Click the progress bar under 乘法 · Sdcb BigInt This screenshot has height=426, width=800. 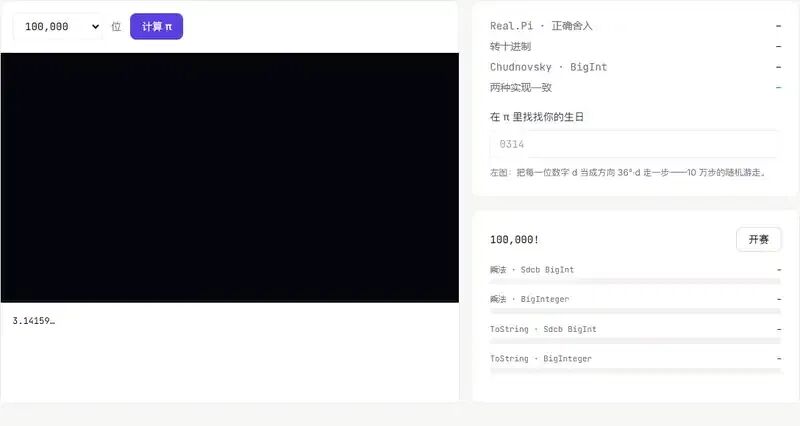point(635,281)
